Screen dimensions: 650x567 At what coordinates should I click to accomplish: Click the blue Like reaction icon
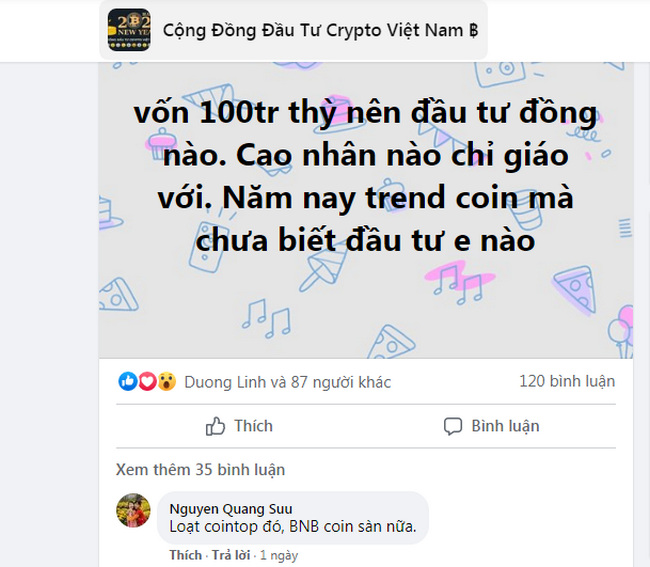pos(128,381)
